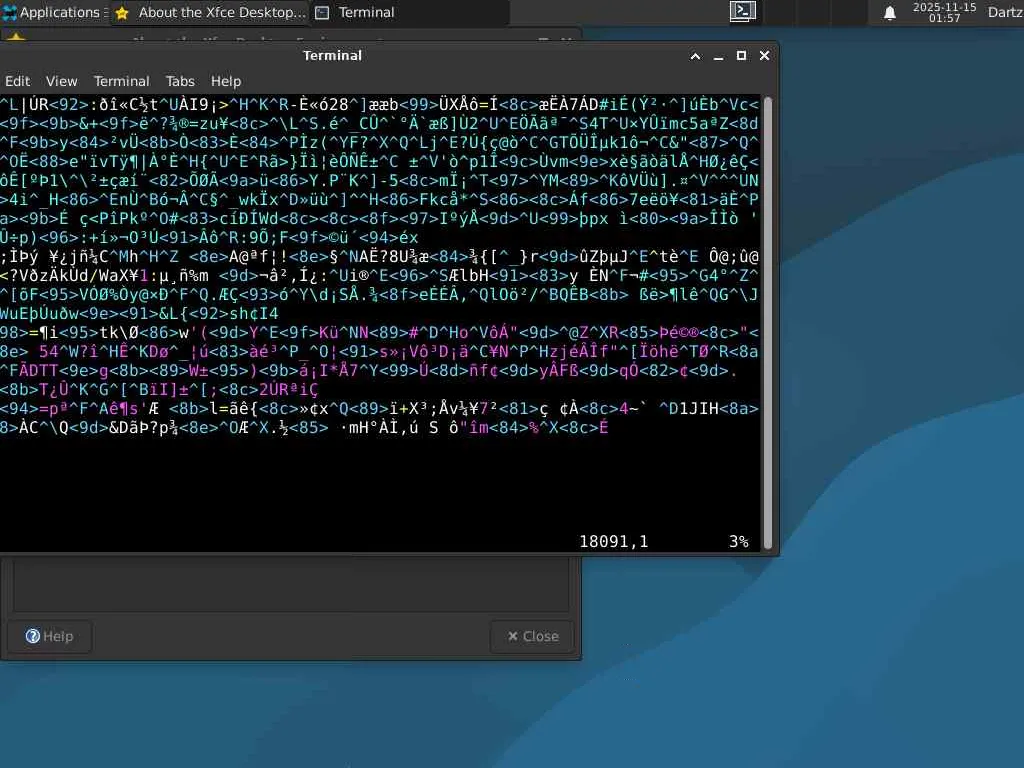Click the Xfce mouse logo icon
The image size is (1024, 768).
10,12
